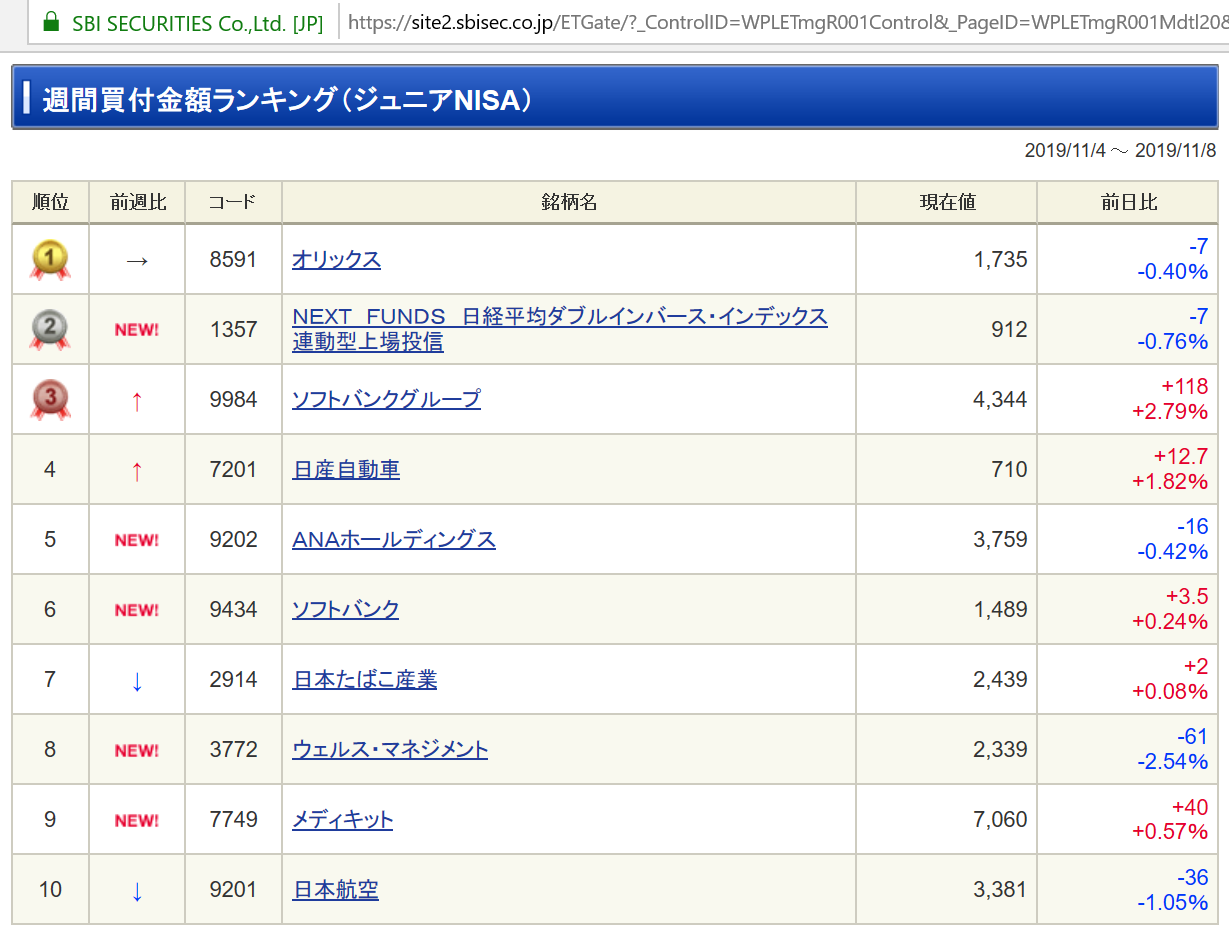Open the オリックス stock link
1229x934 pixels.
(336, 260)
